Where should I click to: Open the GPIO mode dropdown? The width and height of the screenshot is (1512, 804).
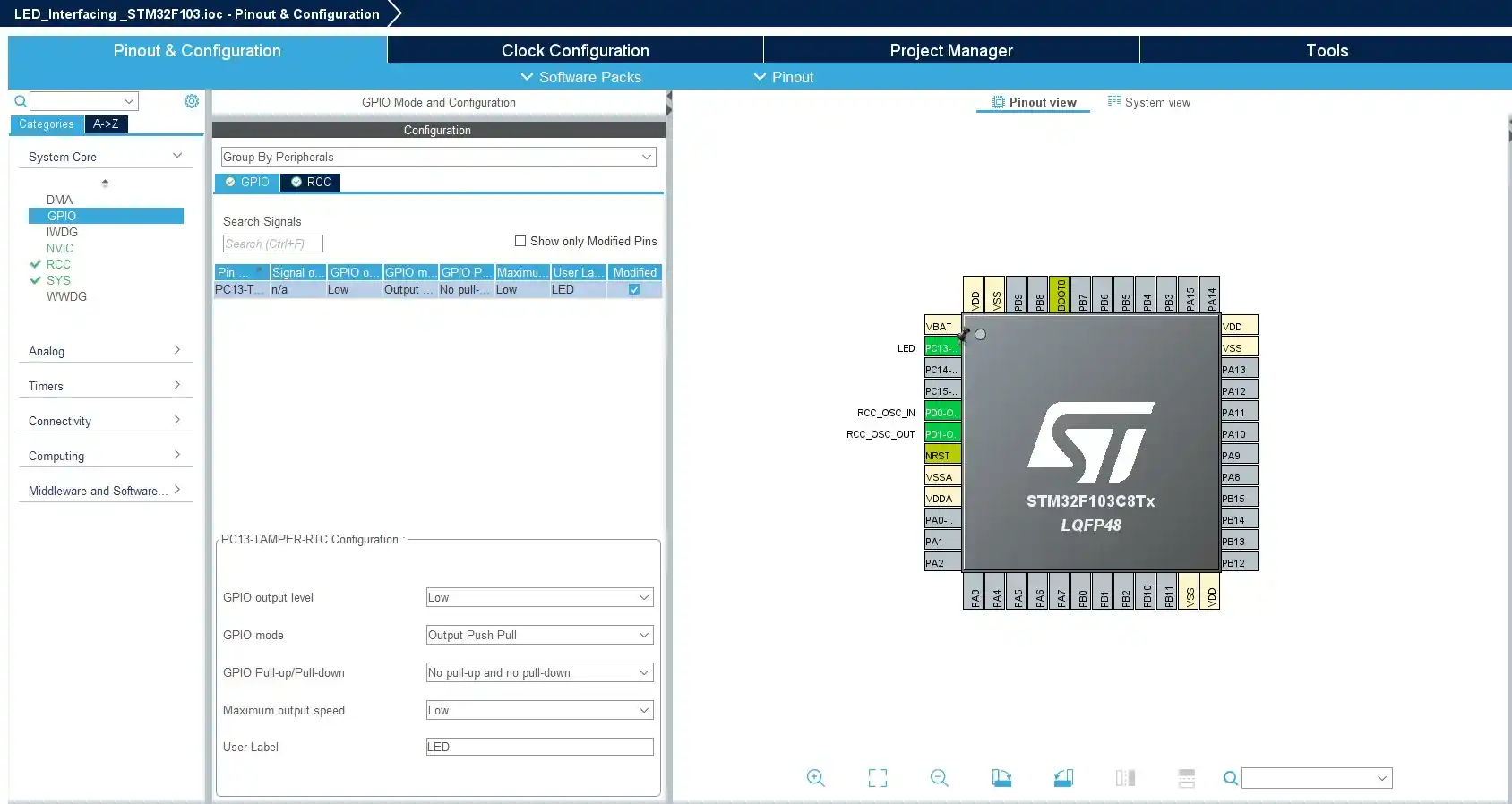[539, 635]
